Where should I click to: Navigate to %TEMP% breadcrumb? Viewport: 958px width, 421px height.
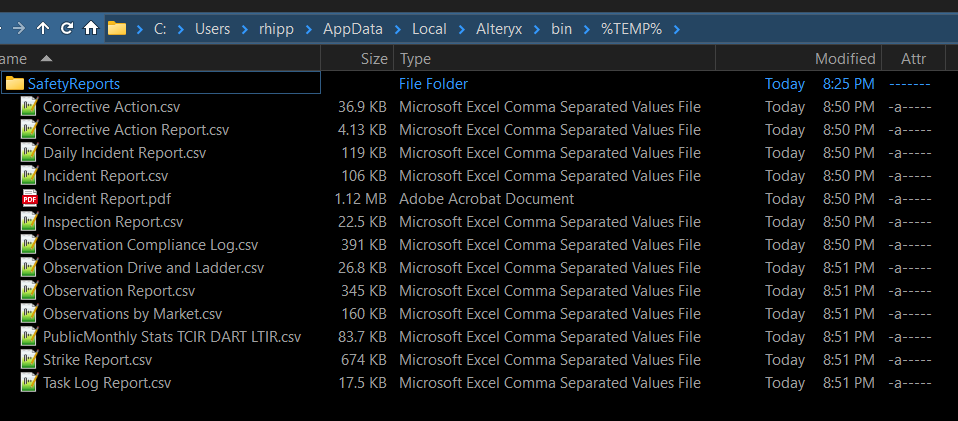(x=632, y=29)
